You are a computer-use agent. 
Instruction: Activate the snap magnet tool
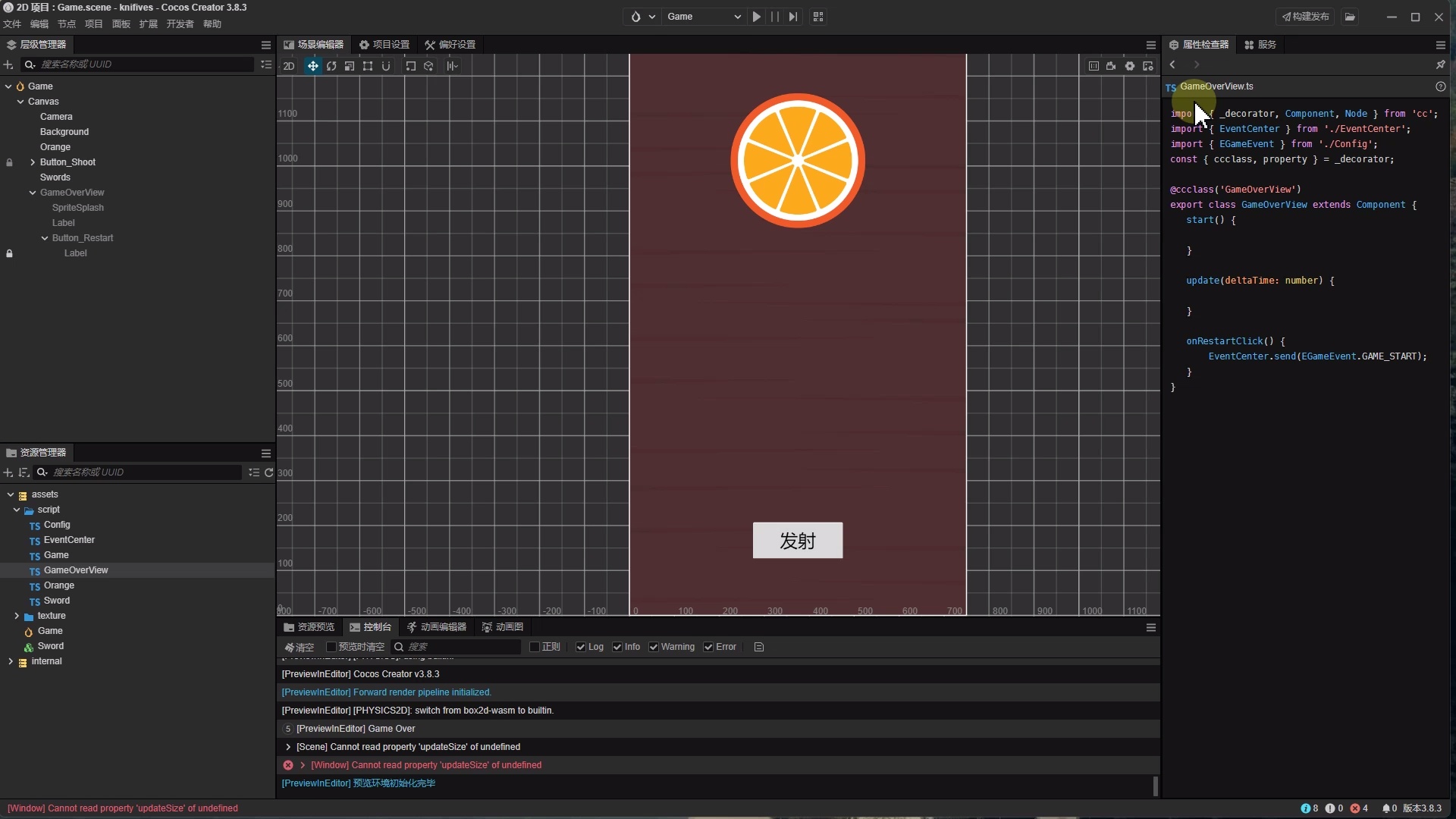pos(386,66)
